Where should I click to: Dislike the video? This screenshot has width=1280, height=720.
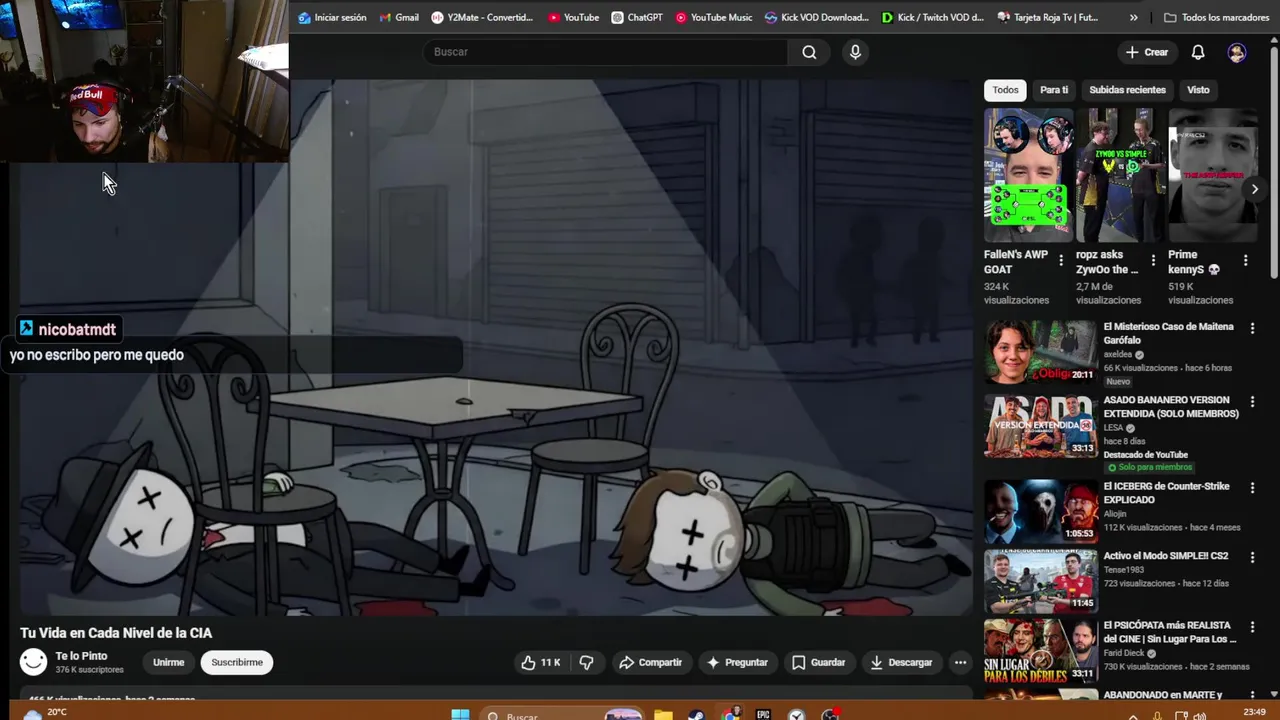(587, 662)
